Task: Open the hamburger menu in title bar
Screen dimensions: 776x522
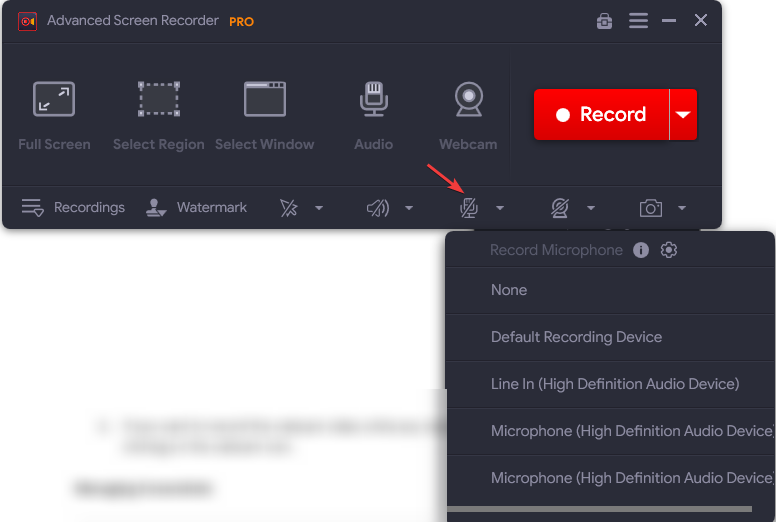Action: point(638,21)
